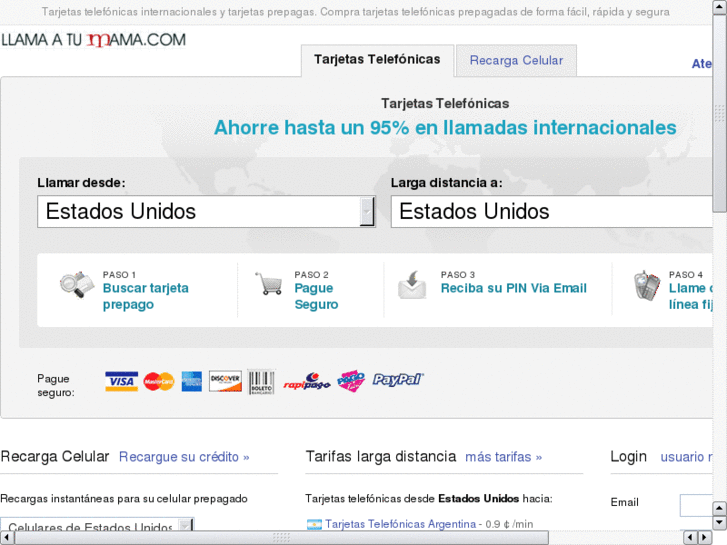Click the MasterCard payment logo
Screen dimensions: 727x545
pyautogui.click(x=159, y=382)
